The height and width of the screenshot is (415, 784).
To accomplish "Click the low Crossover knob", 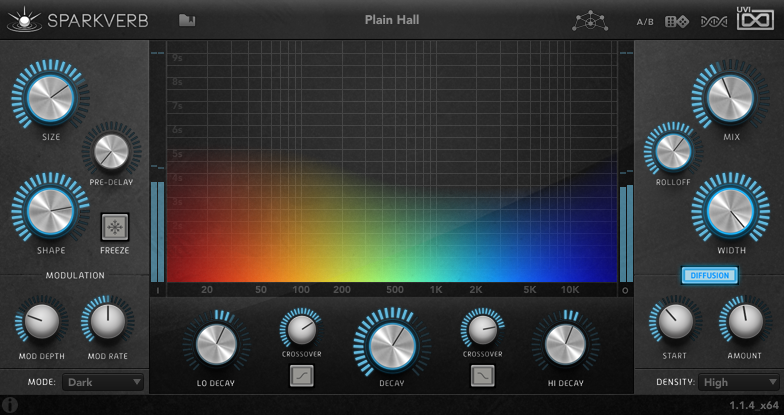I will 302,330.
